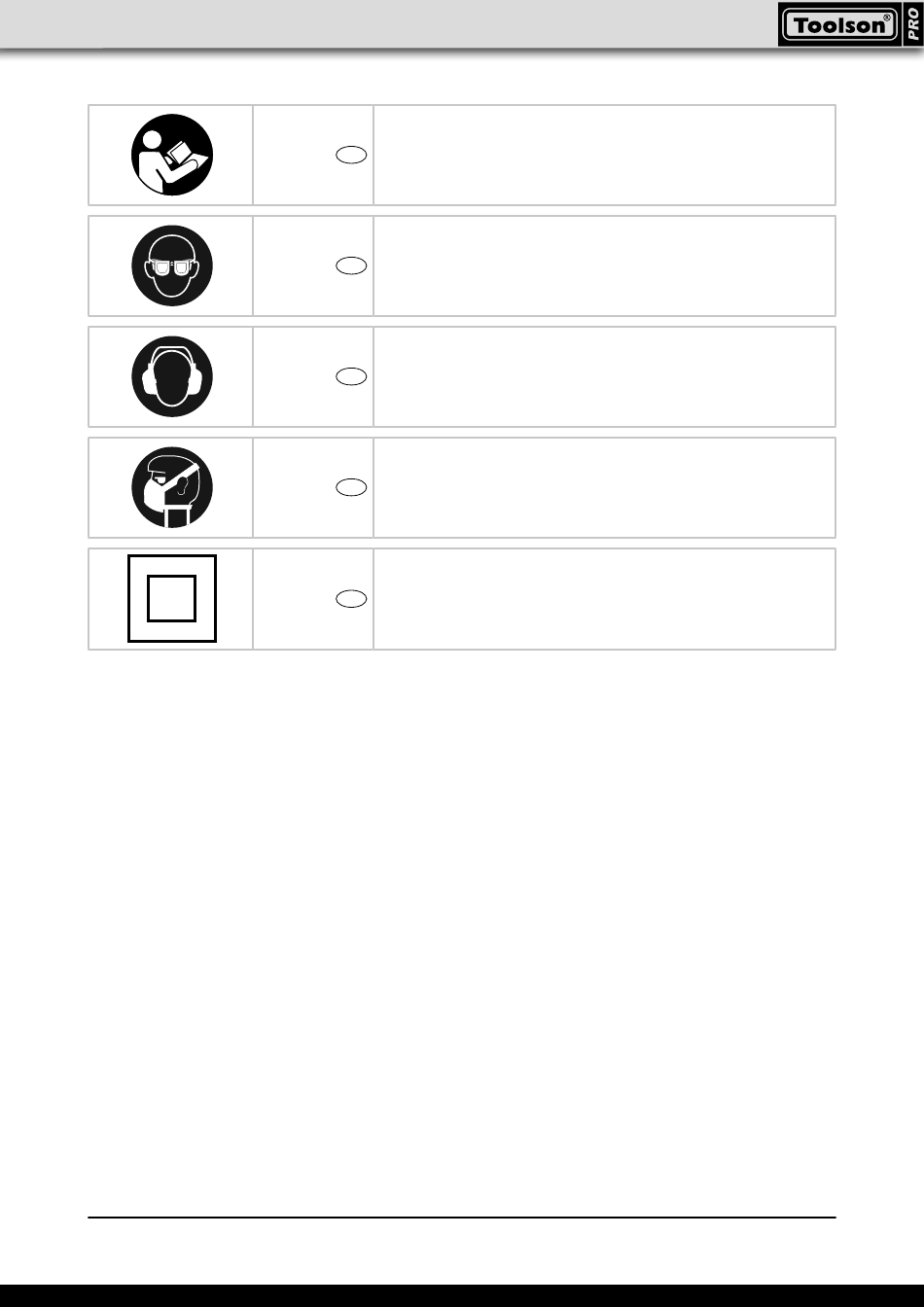Click the Toolson brand logo
This screenshot has height=1307, width=924.
[838, 24]
